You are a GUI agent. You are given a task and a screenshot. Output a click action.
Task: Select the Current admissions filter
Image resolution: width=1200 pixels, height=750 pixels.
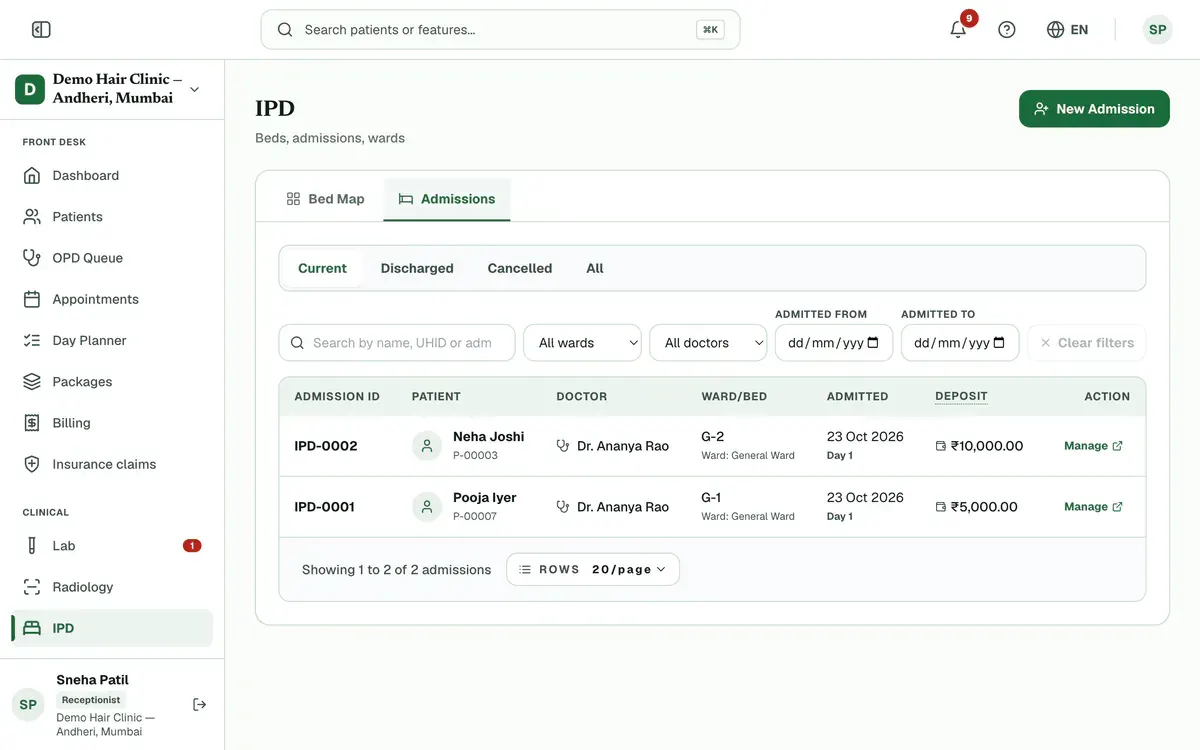pos(322,268)
